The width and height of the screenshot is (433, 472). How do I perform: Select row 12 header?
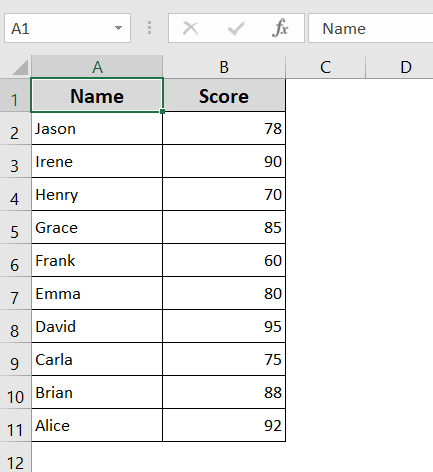click(x=15, y=457)
